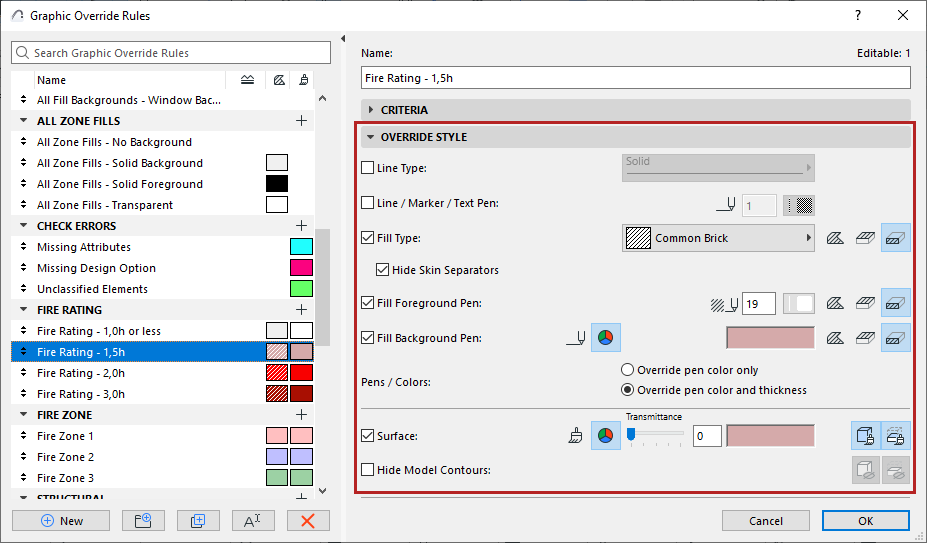Collapse left panel with small arrow

coord(343,39)
